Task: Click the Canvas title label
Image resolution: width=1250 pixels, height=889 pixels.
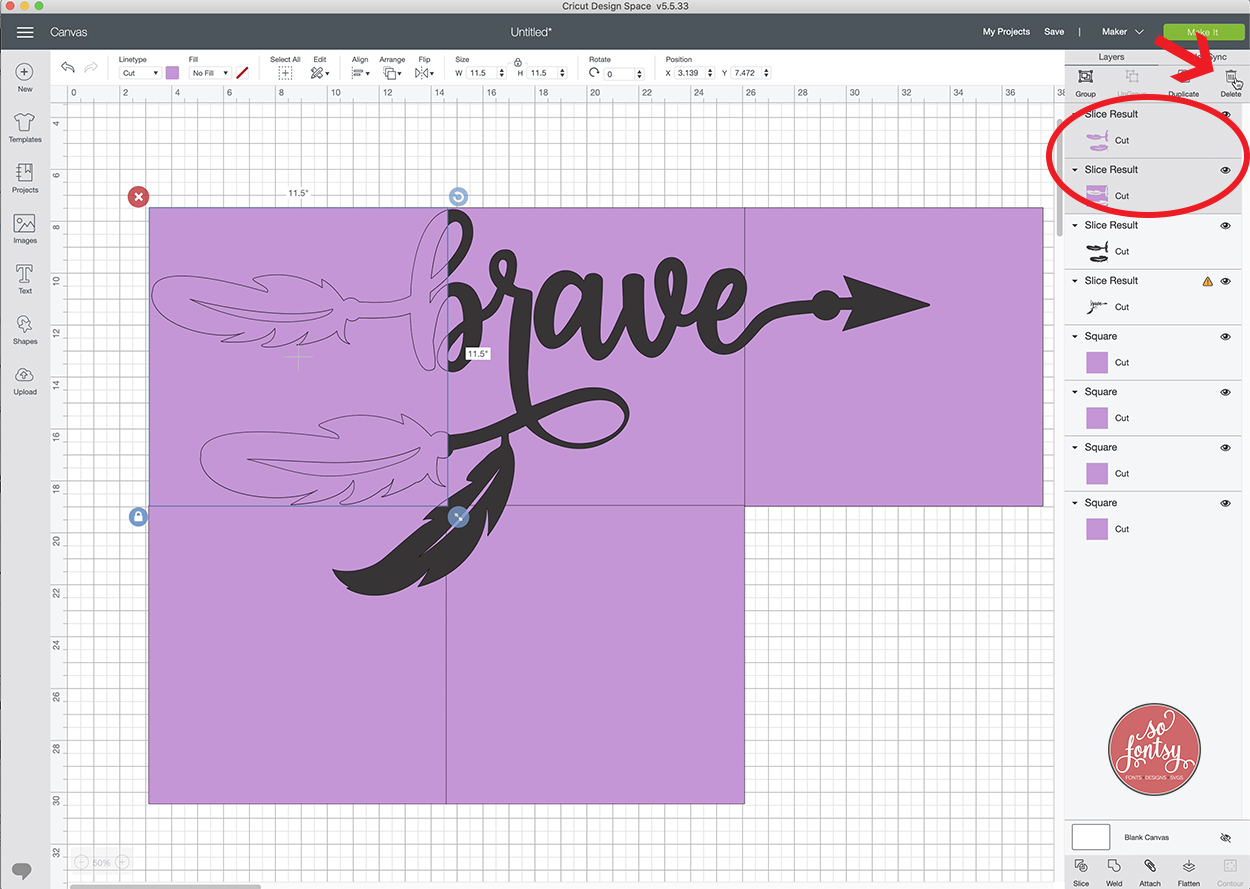Action: (69, 32)
